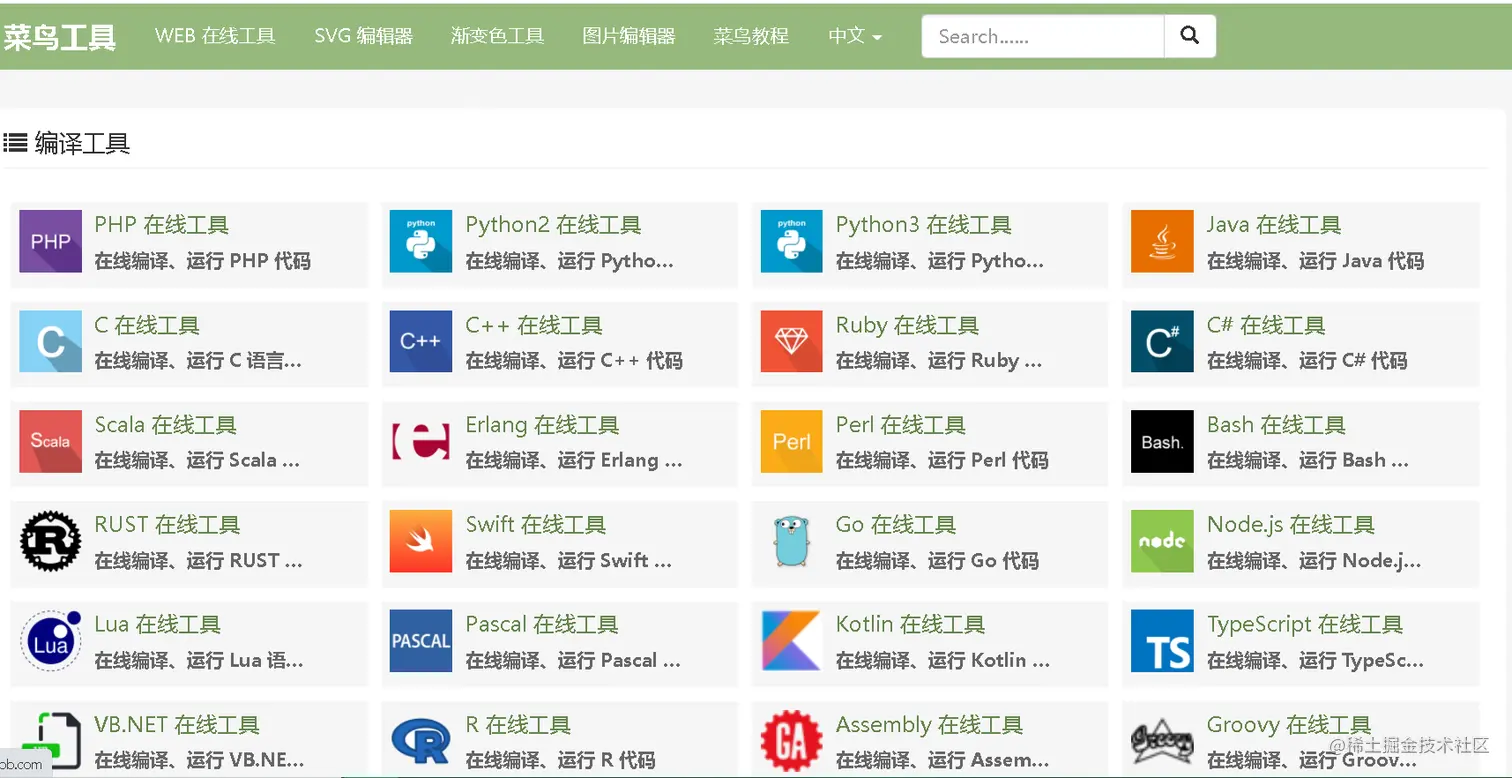1512x778 pixels.
Task: Click the Python2 logo icon
Action: (421, 241)
